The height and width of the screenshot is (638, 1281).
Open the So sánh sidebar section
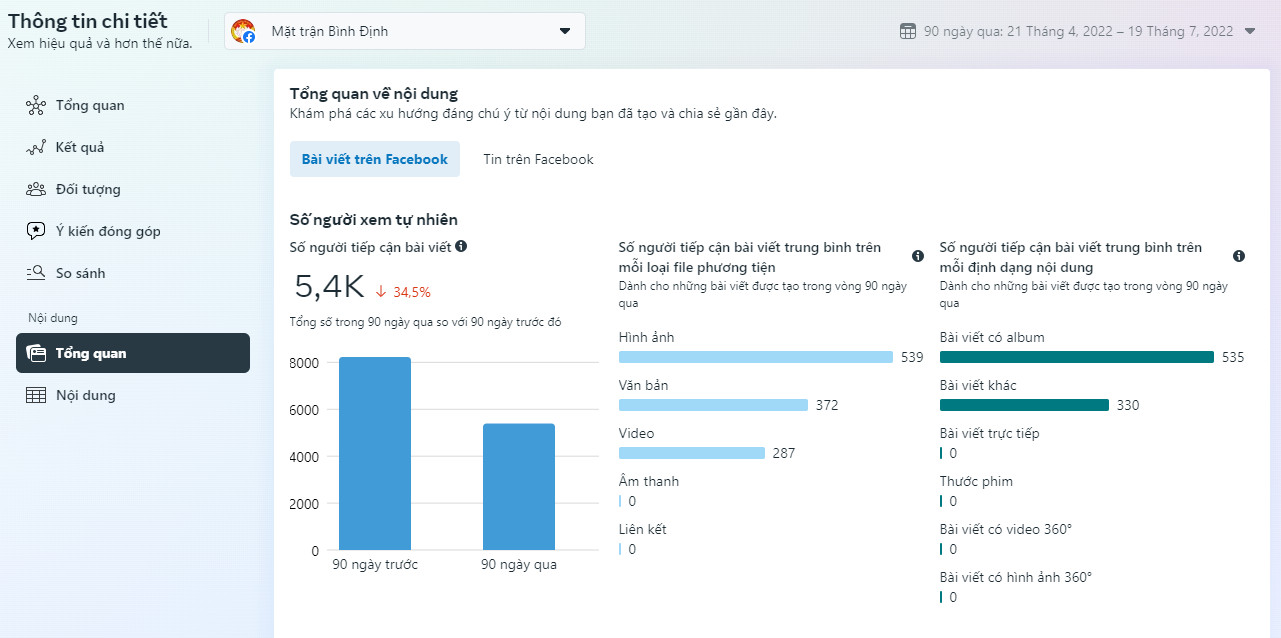[x=133, y=273]
